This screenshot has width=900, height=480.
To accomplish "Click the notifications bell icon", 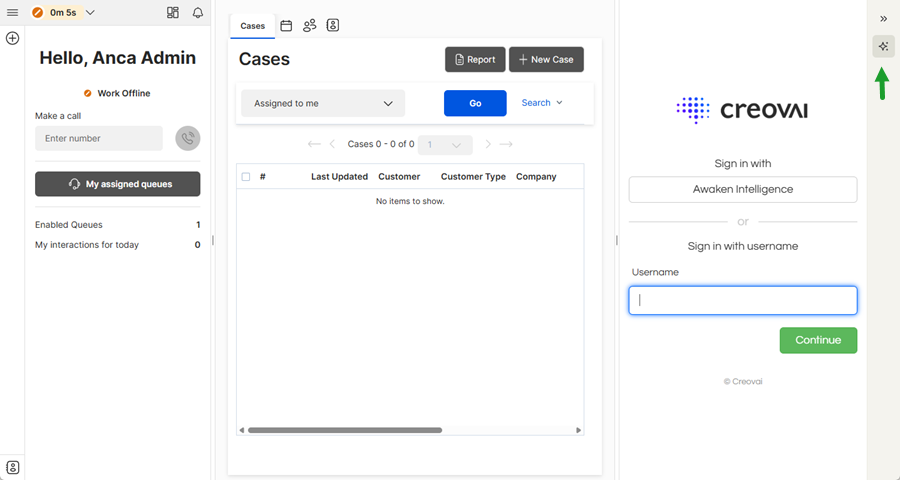I will pos(198,13).
